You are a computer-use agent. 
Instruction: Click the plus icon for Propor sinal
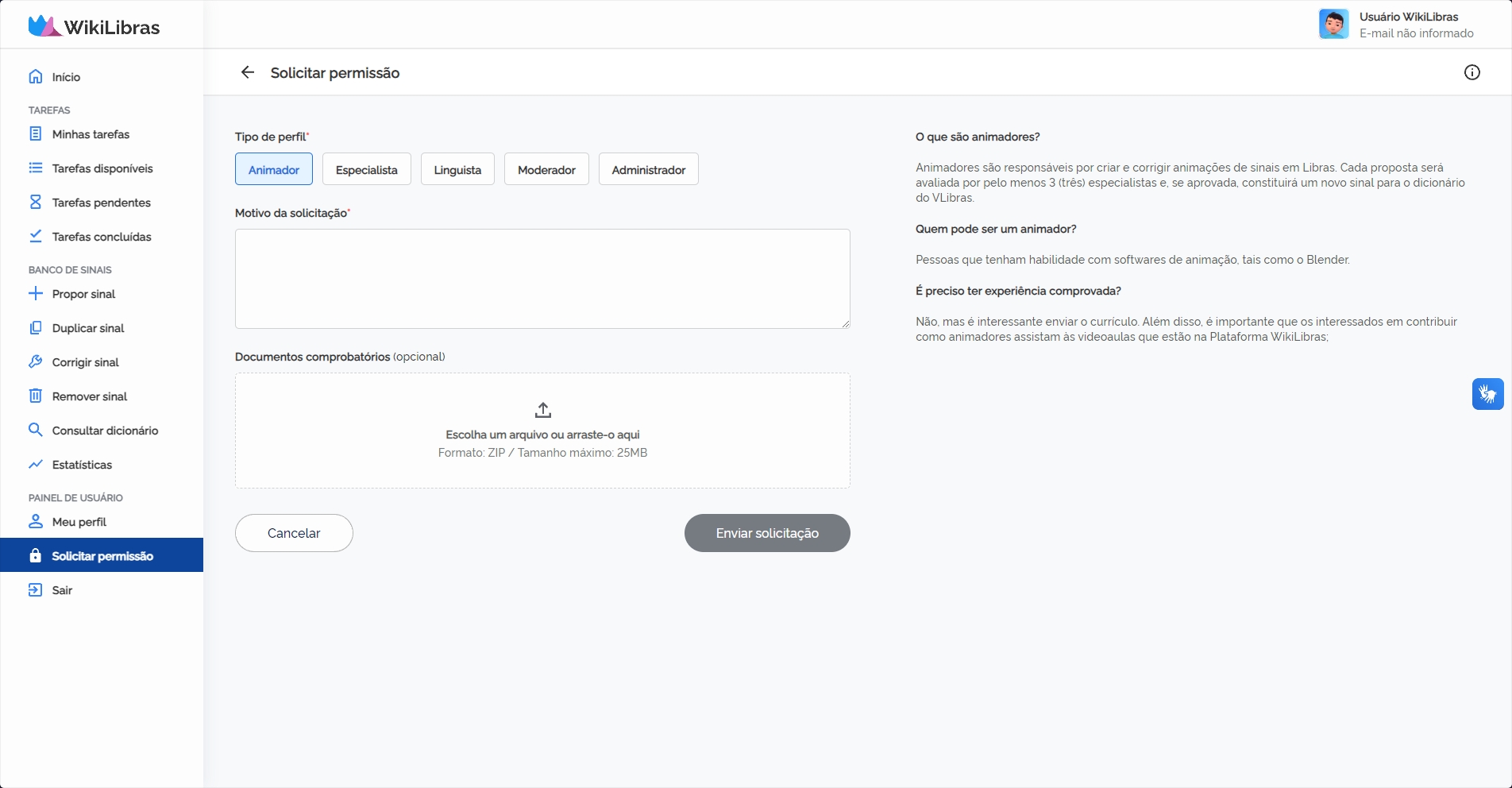pyautogui.click(x=36, y=294)
